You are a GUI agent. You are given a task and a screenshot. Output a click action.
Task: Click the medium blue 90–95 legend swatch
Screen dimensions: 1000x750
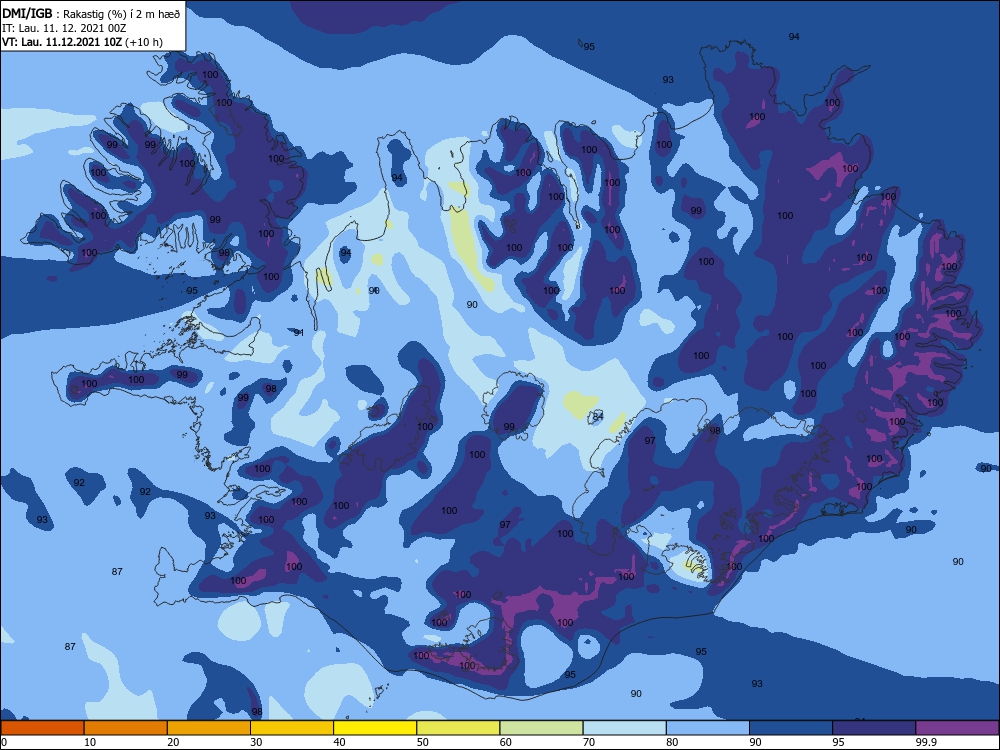point(791,728)
